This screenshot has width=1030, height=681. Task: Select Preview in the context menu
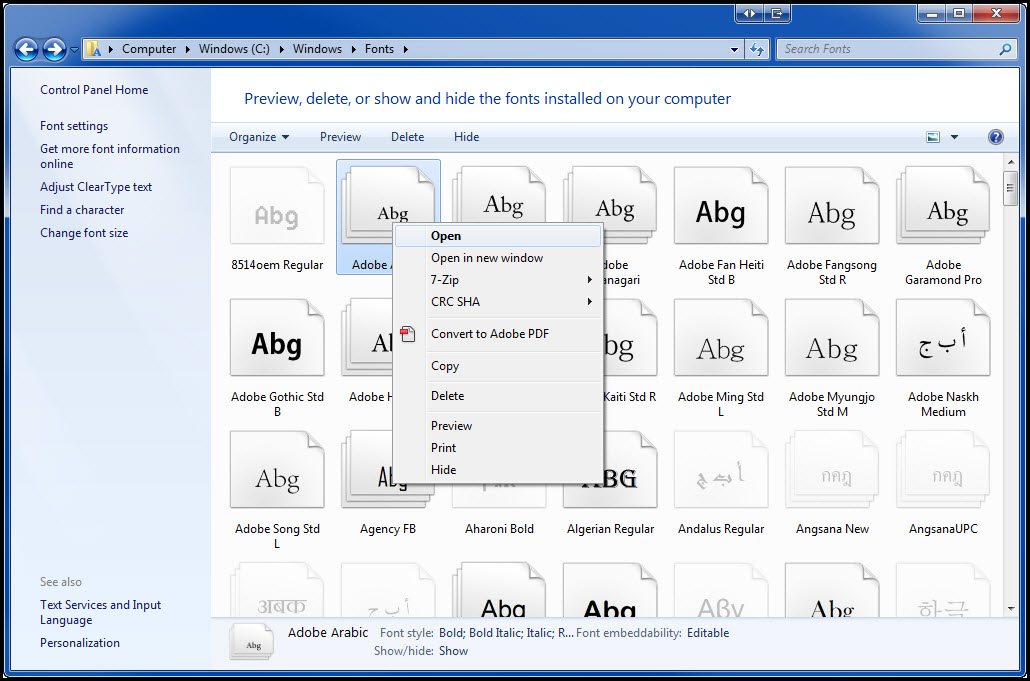tap(451, 425)
